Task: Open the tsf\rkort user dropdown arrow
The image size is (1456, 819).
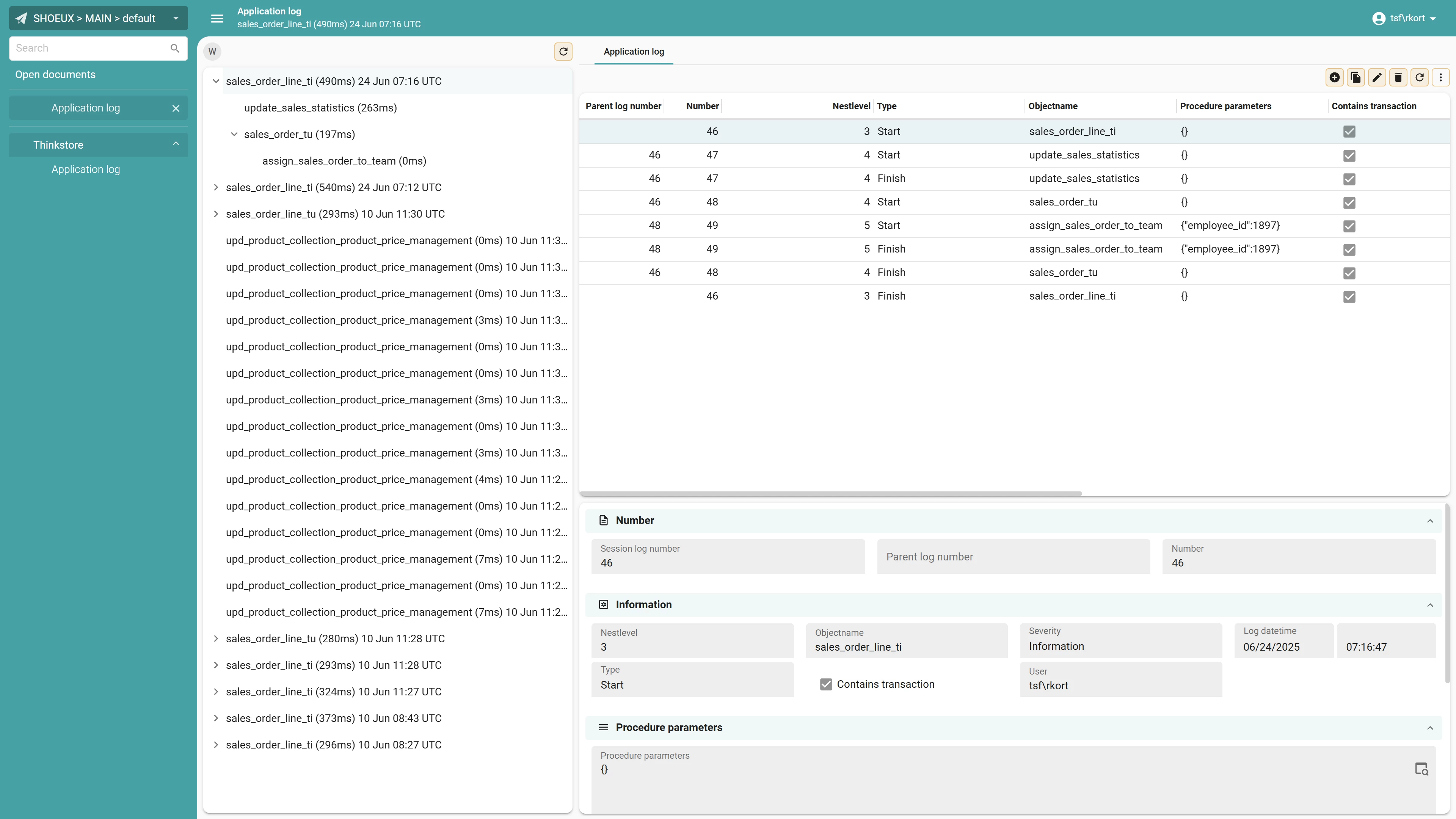Action: (x=1432, y=19)
